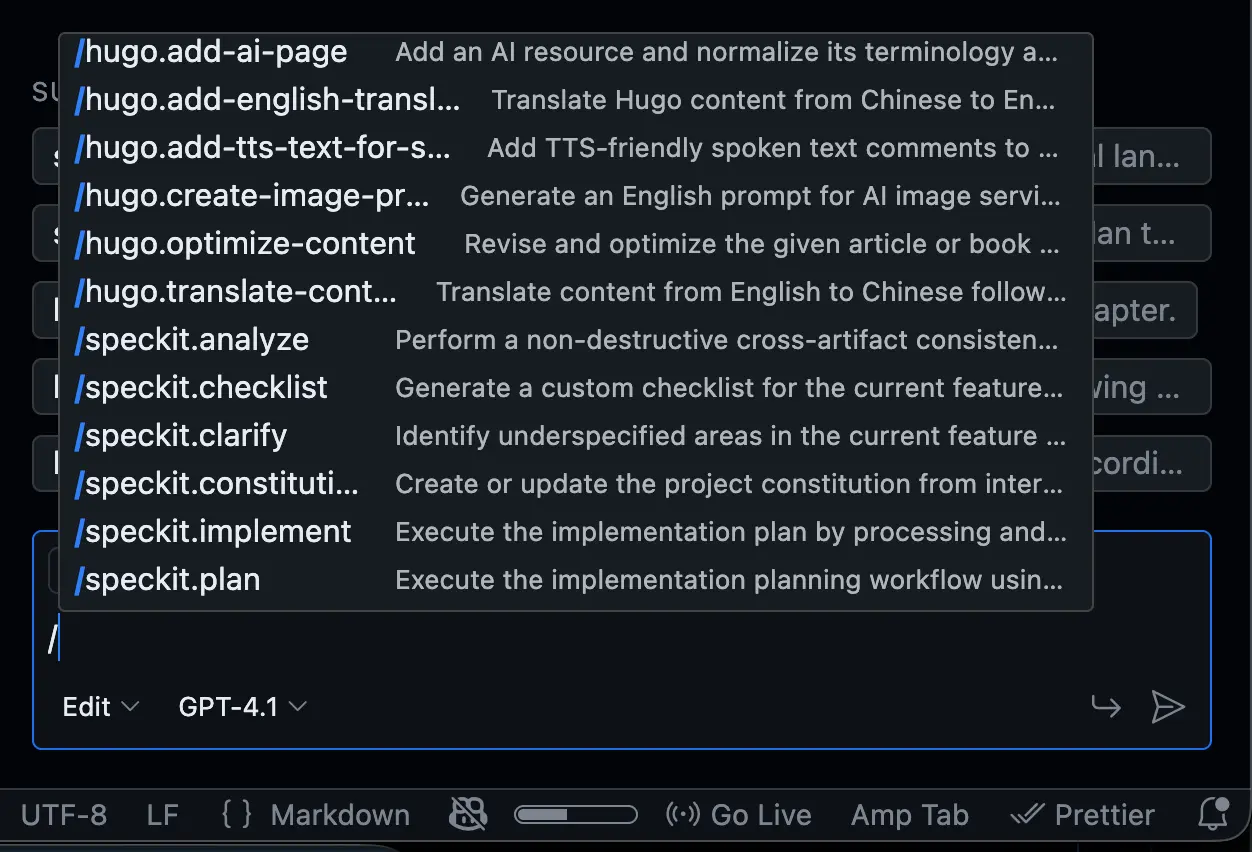Screen dimensions: 1252x852
Task: Open the Edit mode dropdown
Action: point(99,707)
